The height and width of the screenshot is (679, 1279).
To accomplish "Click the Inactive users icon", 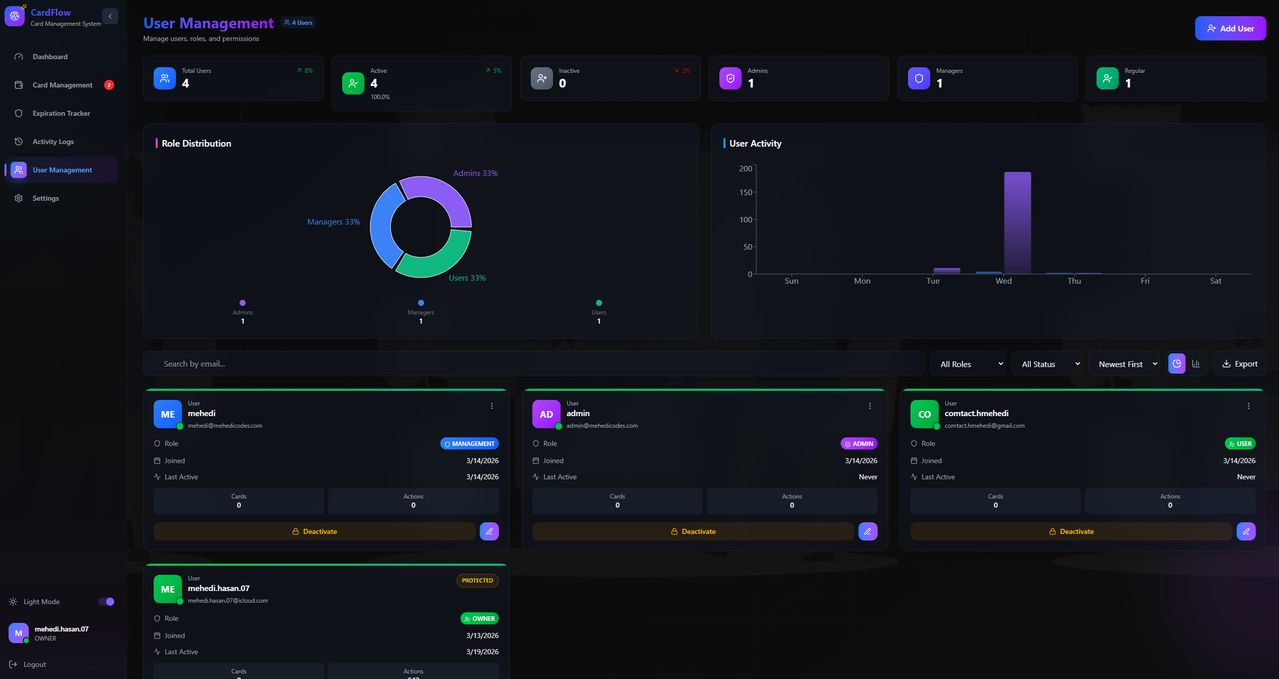I will pos(541,78).
